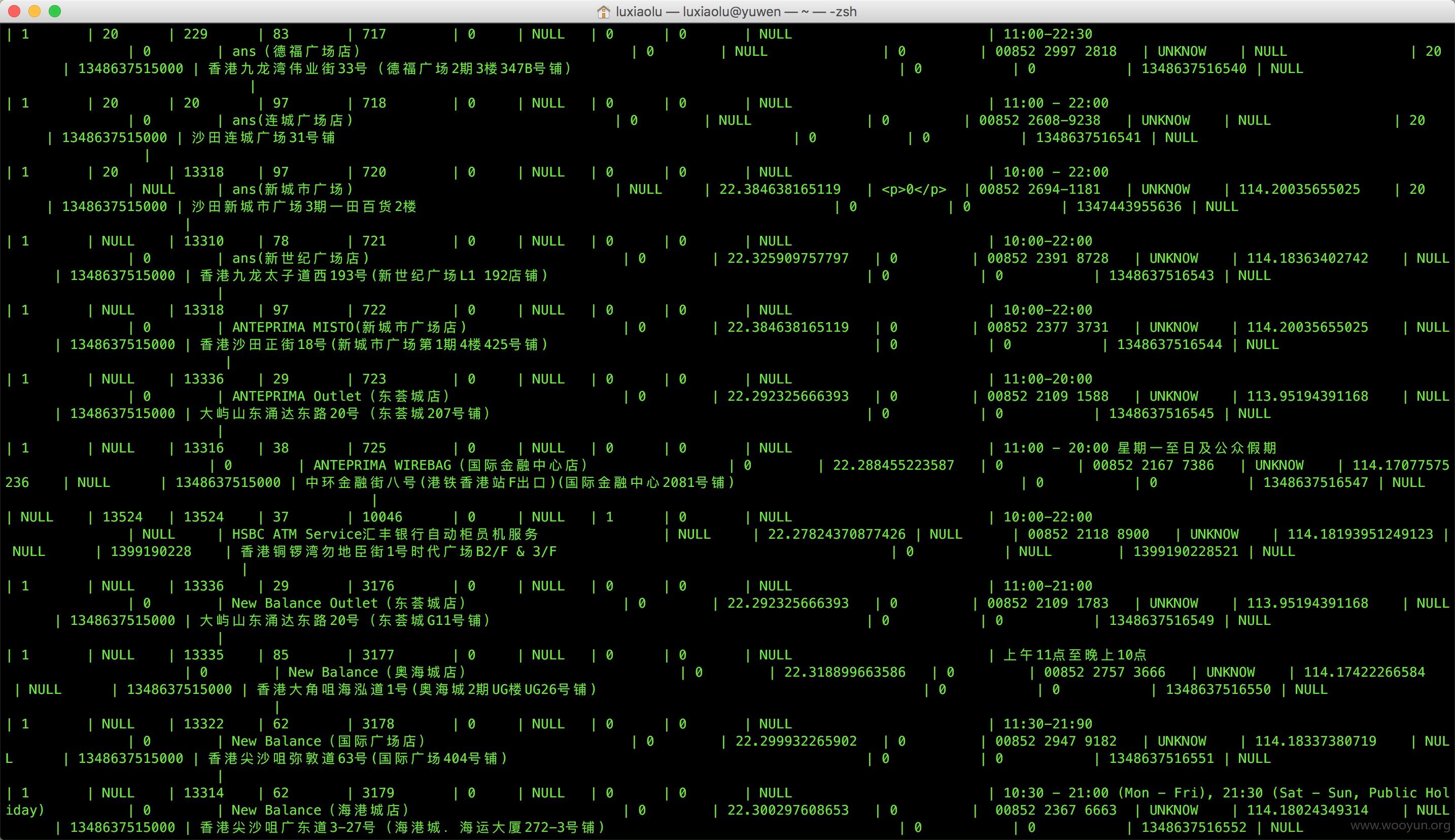Select phone number 00852 2109 1588
The image size is (1455, 840).
coord(1048,397)
